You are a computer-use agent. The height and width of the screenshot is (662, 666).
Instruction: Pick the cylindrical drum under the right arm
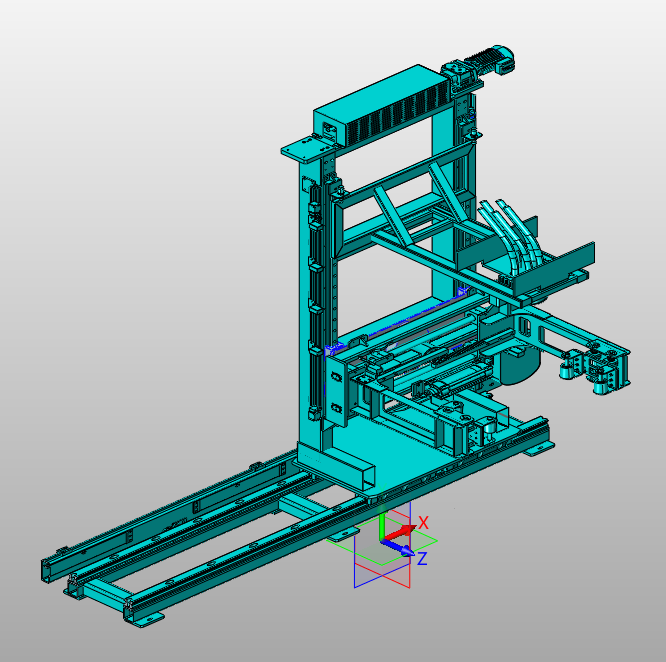pos(520,366)
